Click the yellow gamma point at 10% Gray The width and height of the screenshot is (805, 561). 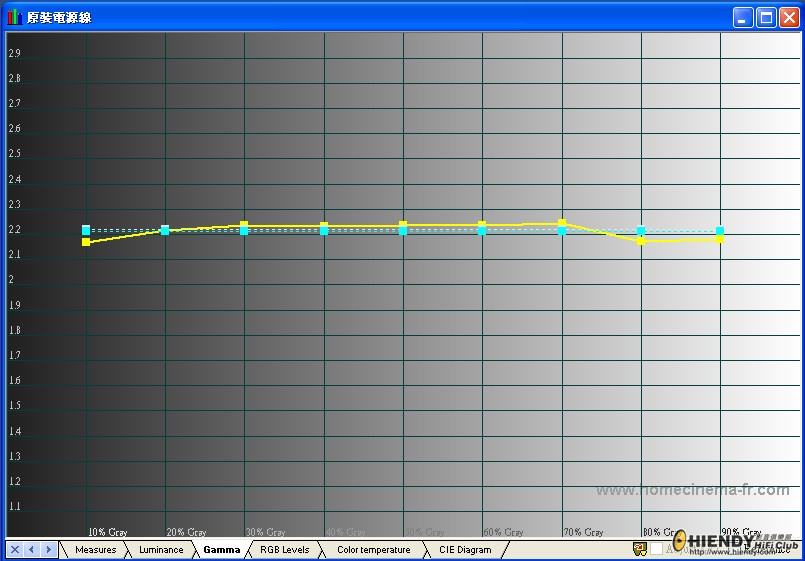[x=86, y=242]
